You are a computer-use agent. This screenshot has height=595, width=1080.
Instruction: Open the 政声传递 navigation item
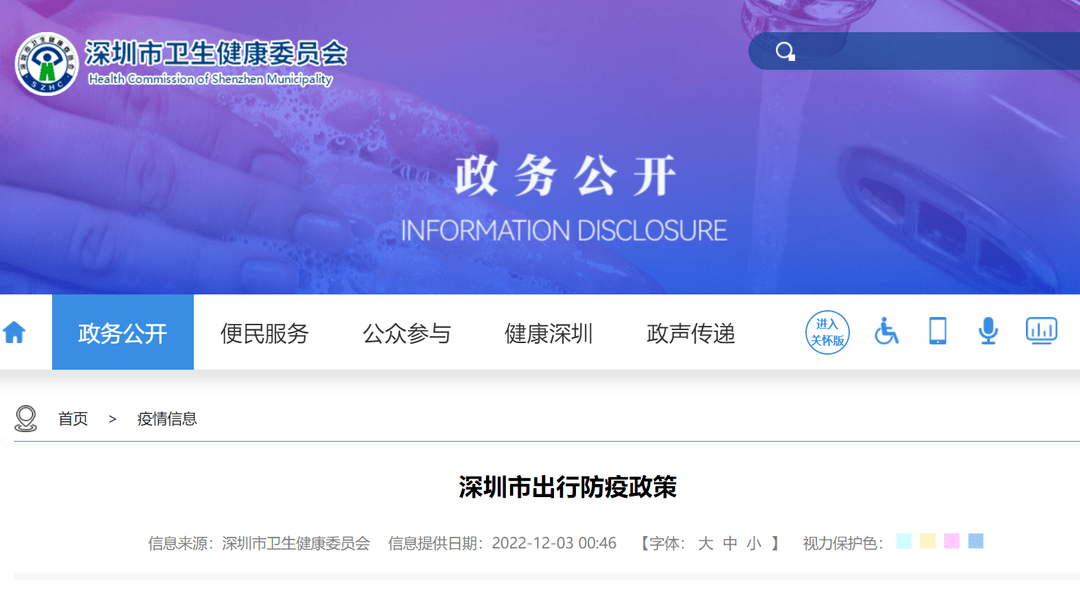tap(691, 333)
